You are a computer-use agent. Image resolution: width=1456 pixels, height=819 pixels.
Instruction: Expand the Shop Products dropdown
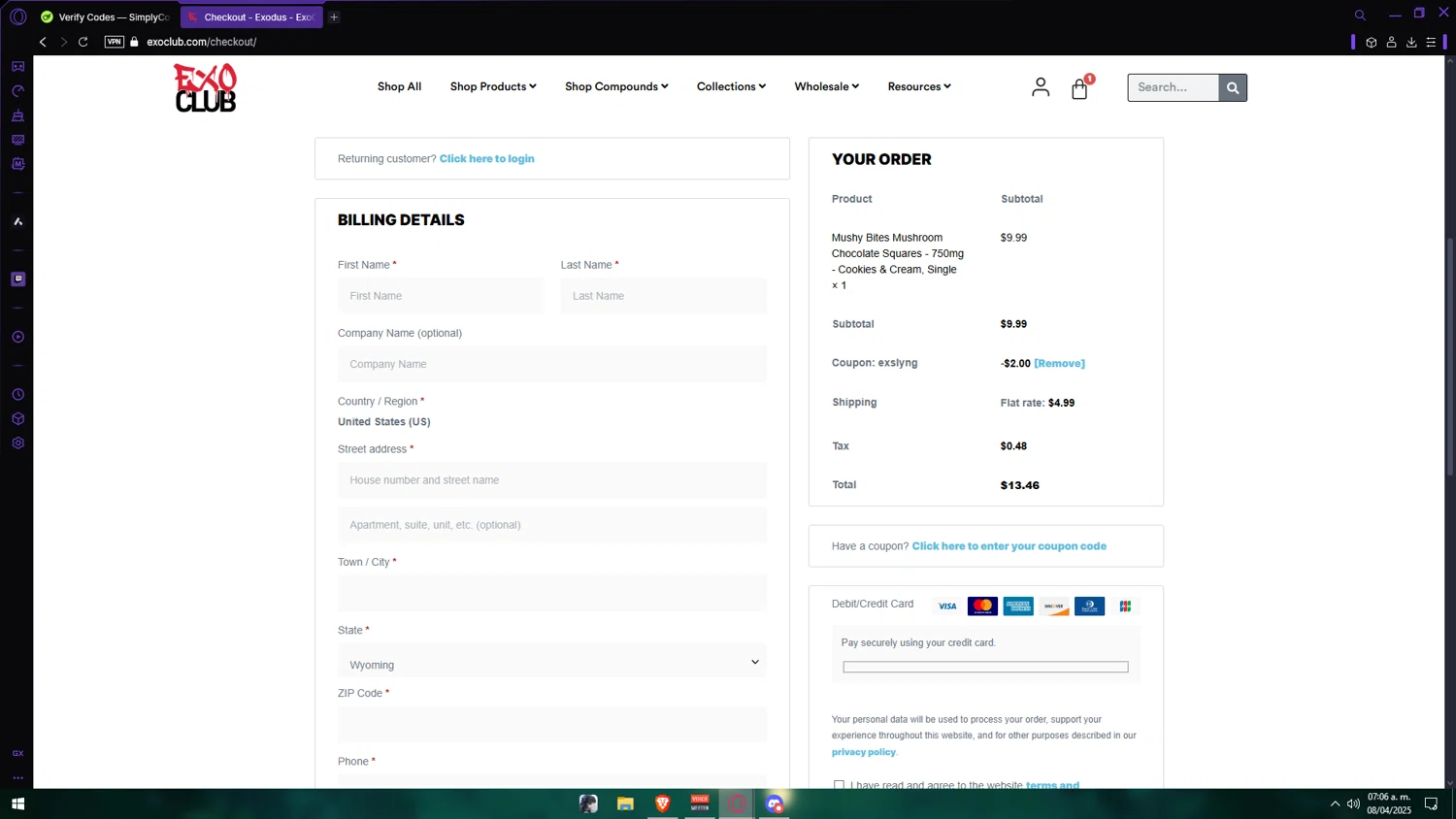click(493, 86)
